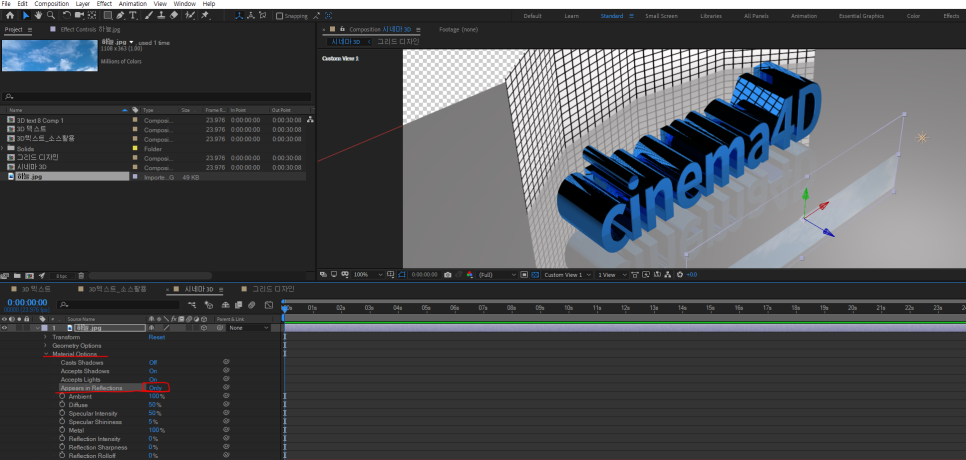The width and height of the screenshot is (966, 460).
Task: Click the Delete trash icon in Project panel
Action: tap(81, 275)
